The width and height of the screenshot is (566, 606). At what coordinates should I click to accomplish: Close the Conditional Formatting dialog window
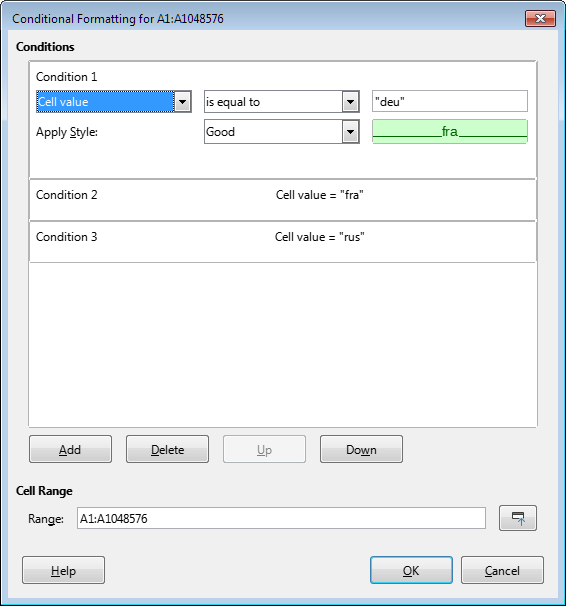pos(541,19)
